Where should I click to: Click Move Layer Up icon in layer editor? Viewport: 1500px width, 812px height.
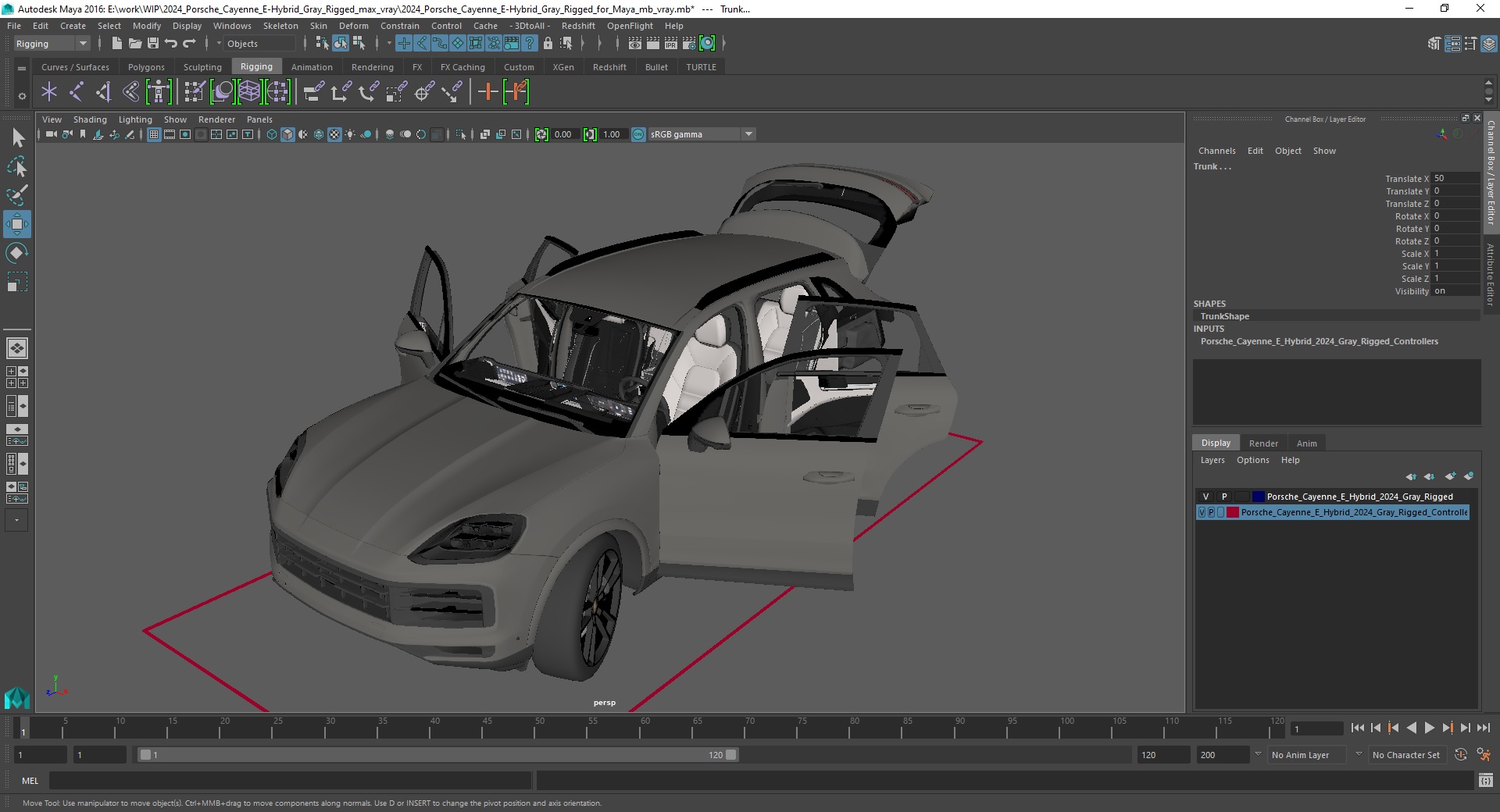[x=1411, y=476]
